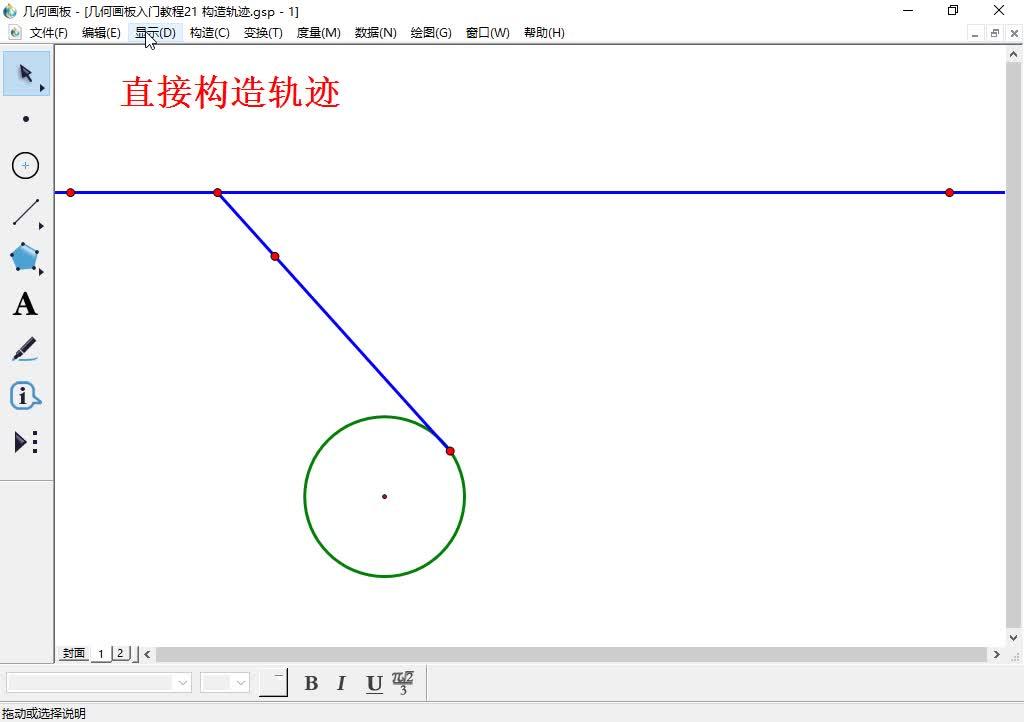Select the Information tool
The width and height of the screenshot is (1024, 722).
(x=25, y=396)
